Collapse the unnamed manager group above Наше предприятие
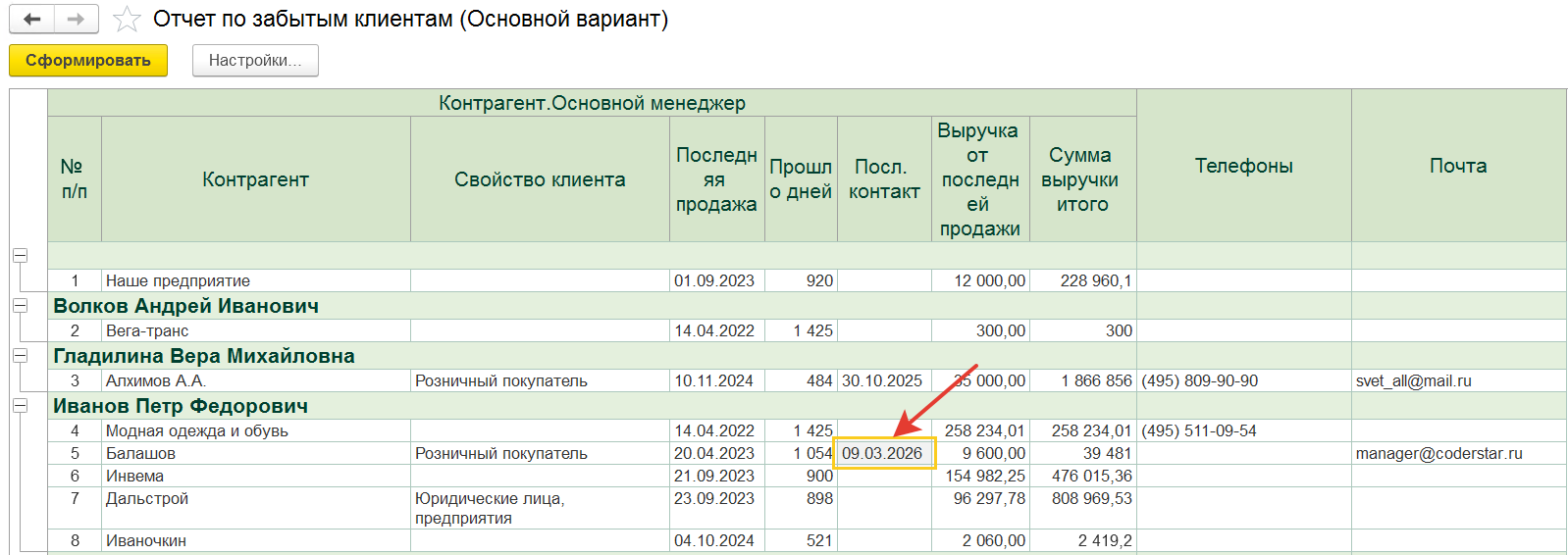 20,255
